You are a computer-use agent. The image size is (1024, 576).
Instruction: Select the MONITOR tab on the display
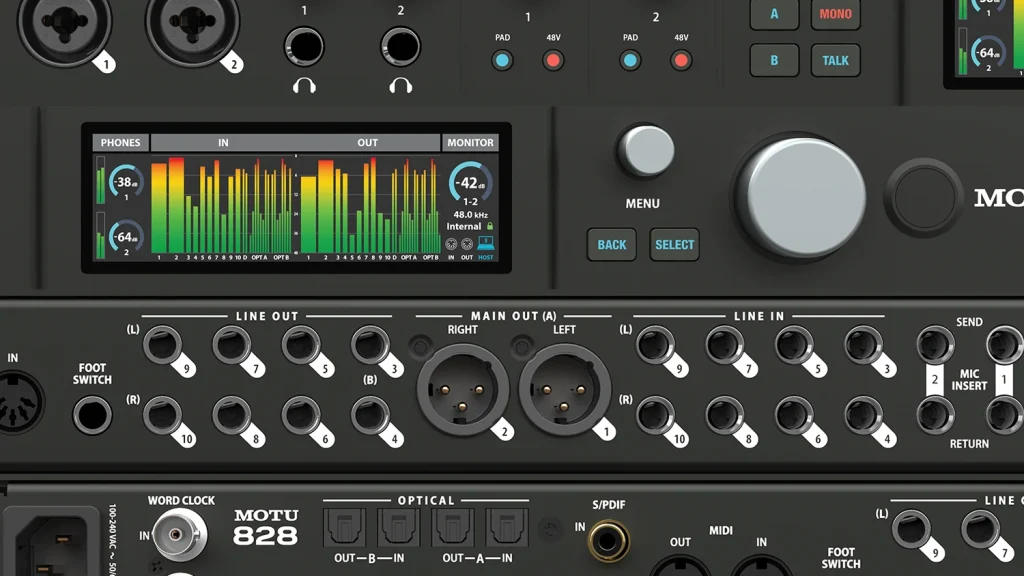coord(470,143)
